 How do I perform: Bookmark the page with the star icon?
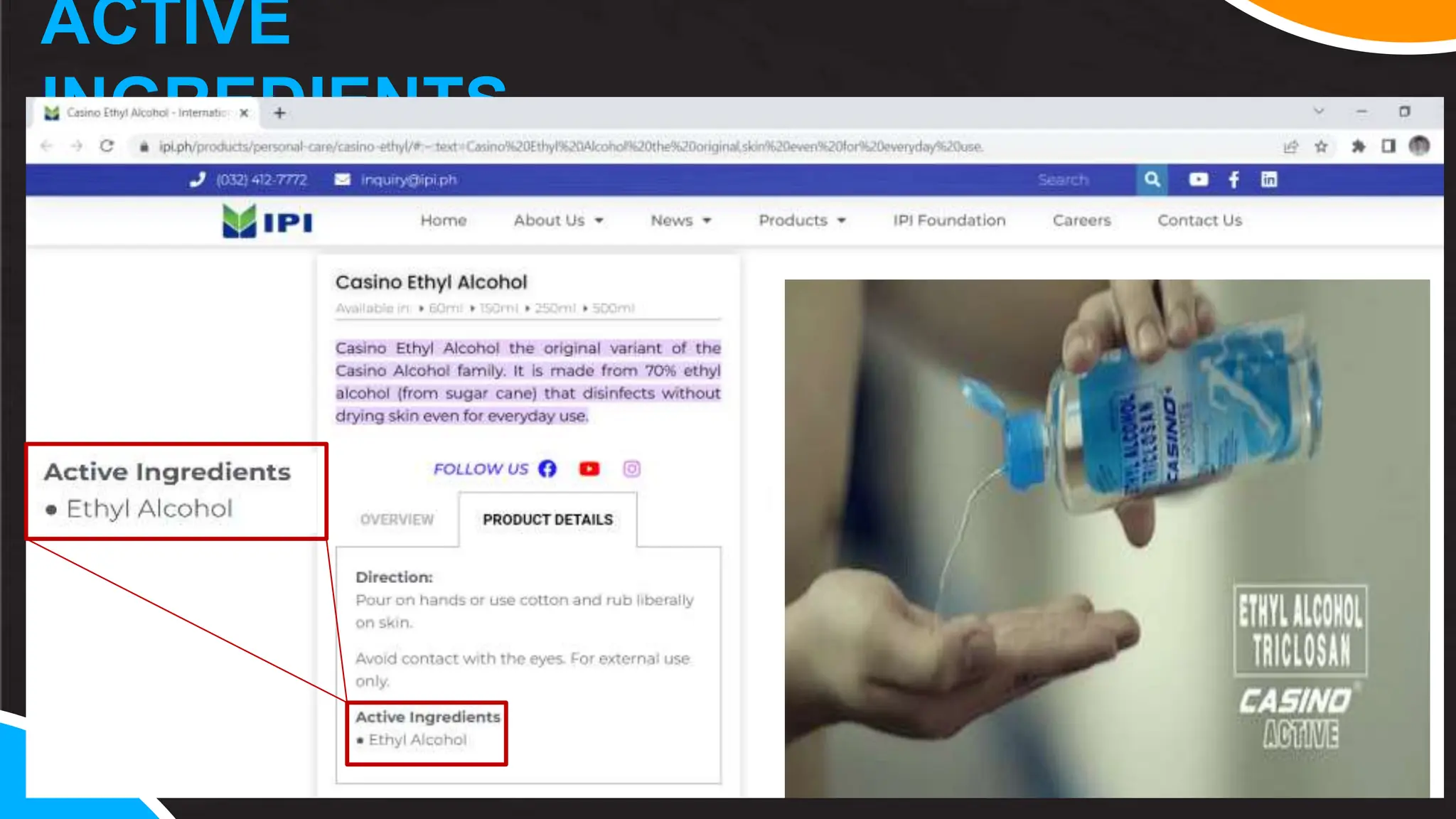(x=1321, y=146)
